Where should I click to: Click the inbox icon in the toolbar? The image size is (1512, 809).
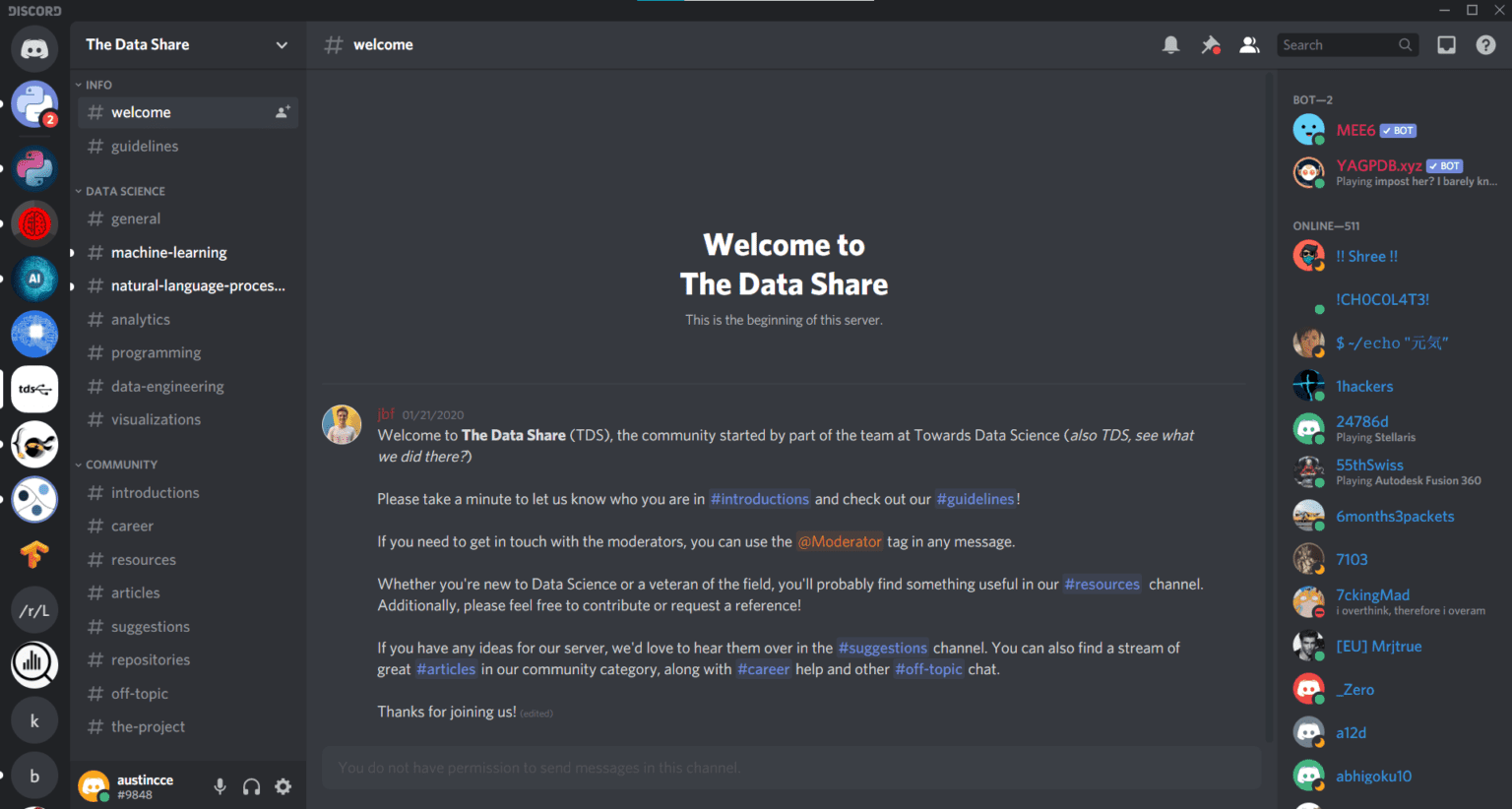pos(1446,44)
